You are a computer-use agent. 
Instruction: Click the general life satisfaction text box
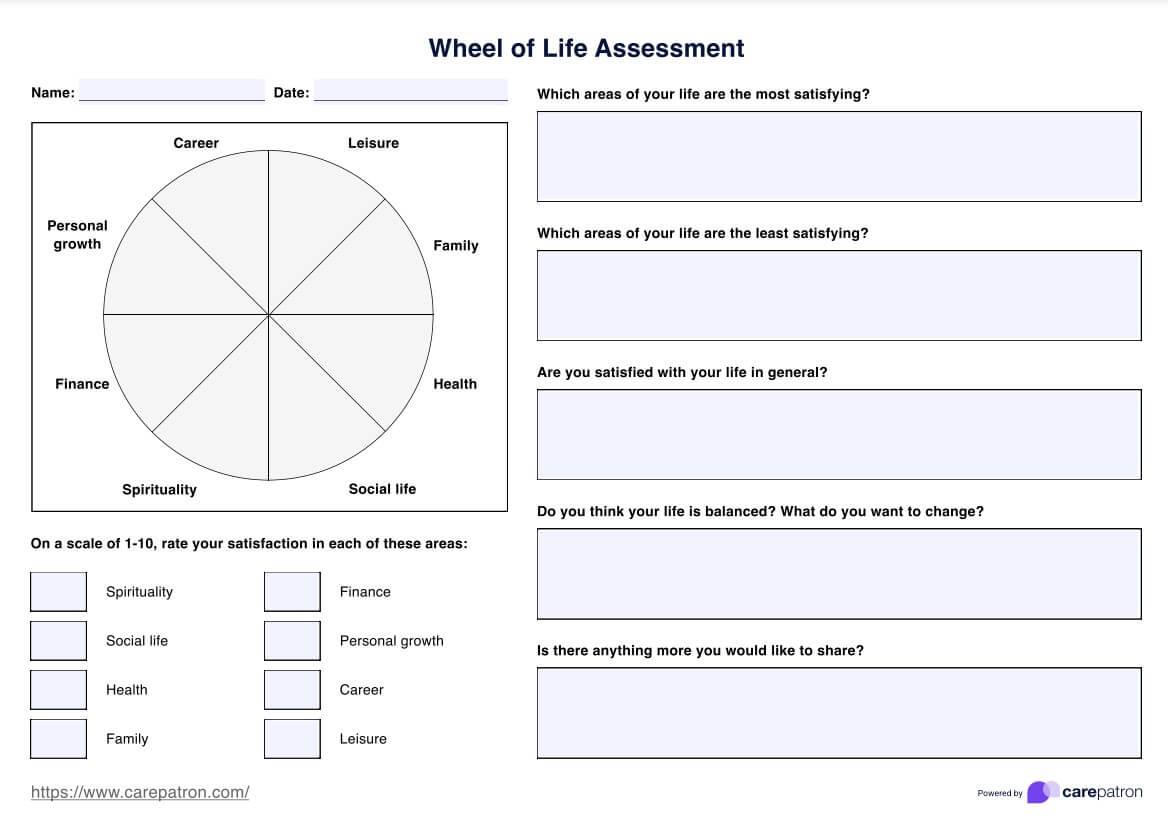838,434
